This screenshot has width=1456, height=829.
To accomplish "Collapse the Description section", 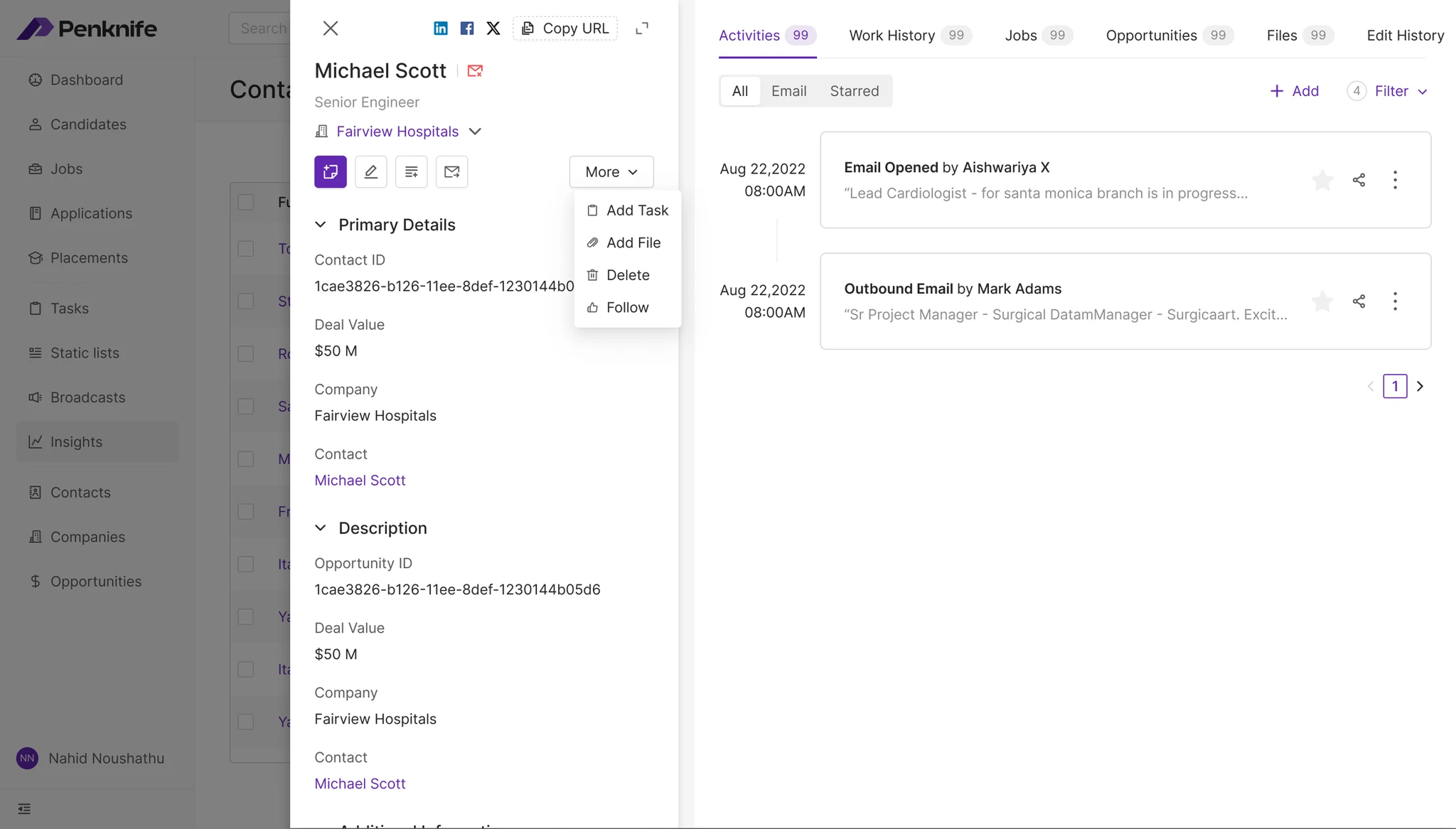I will click(321, 528).
